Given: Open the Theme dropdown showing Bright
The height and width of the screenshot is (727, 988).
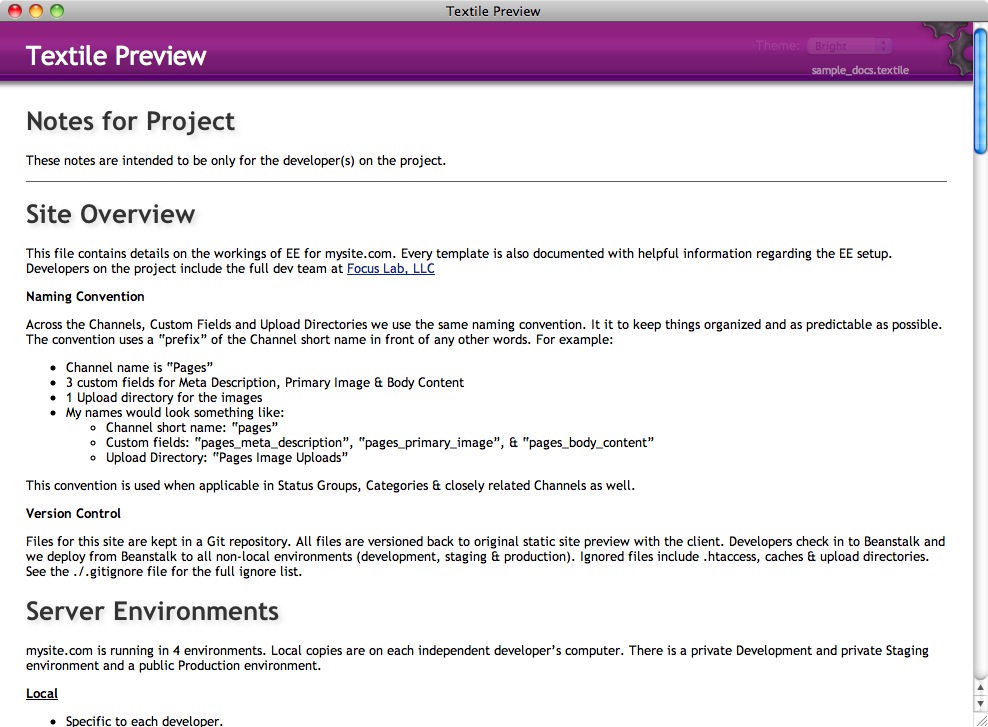Looking at the screenshot, I should pyautogui.click(x=849, y=46).
